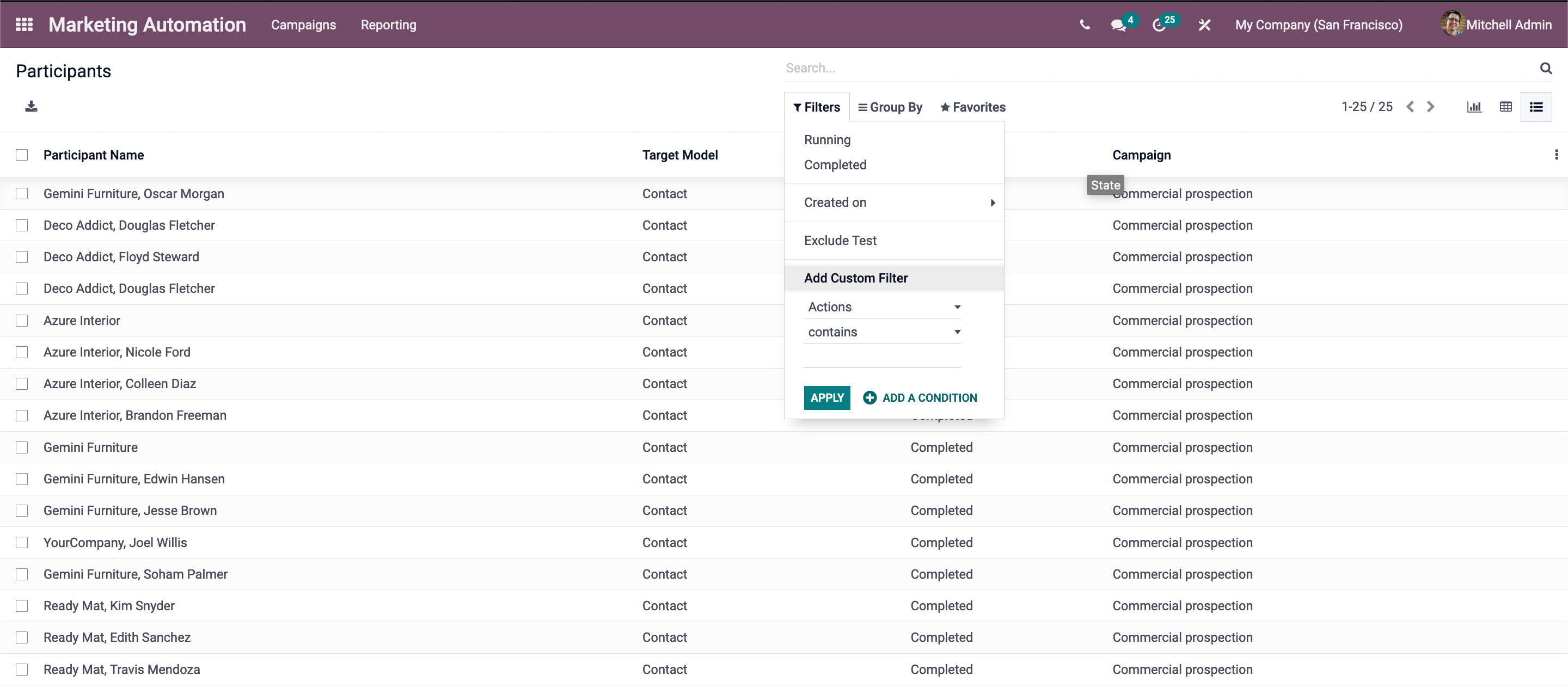Image resolution: width=1568 pixels, height=687 pixels.
Task: Focus the Search input field
Action: coord(1161,68)
